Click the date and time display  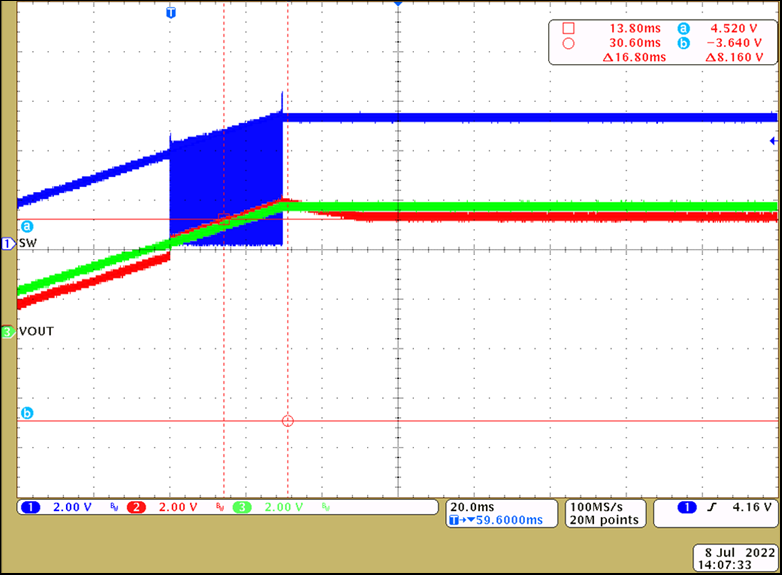pos(734,558)
